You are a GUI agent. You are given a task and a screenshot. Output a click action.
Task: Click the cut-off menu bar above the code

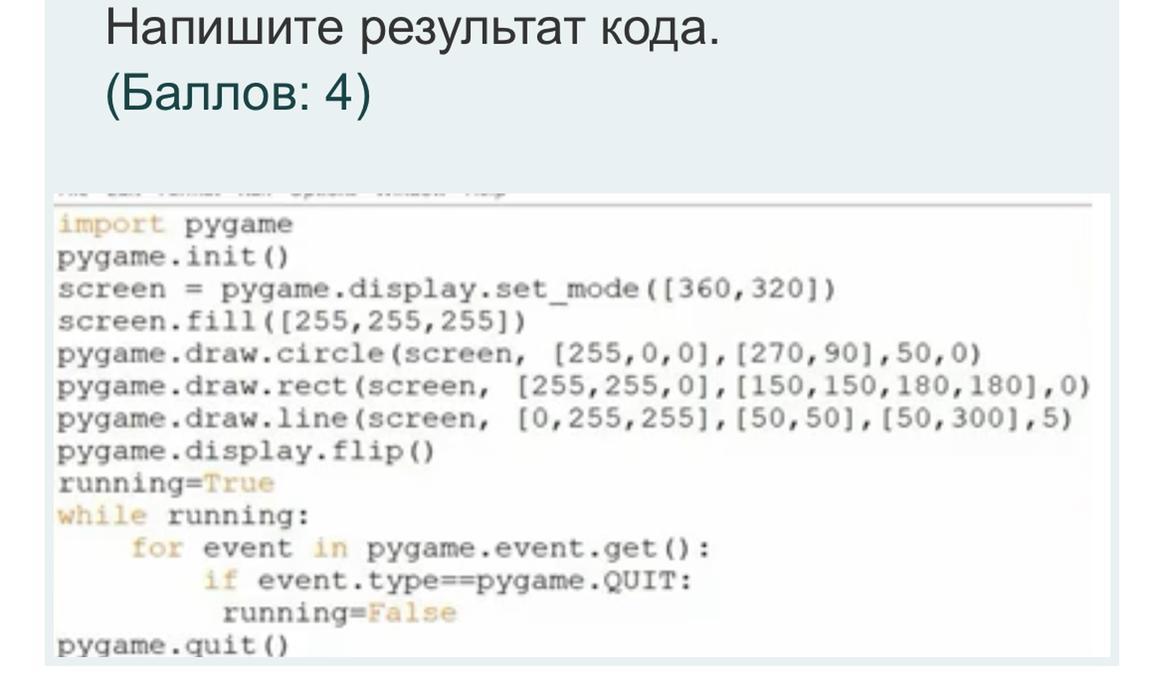coord(280,192)
